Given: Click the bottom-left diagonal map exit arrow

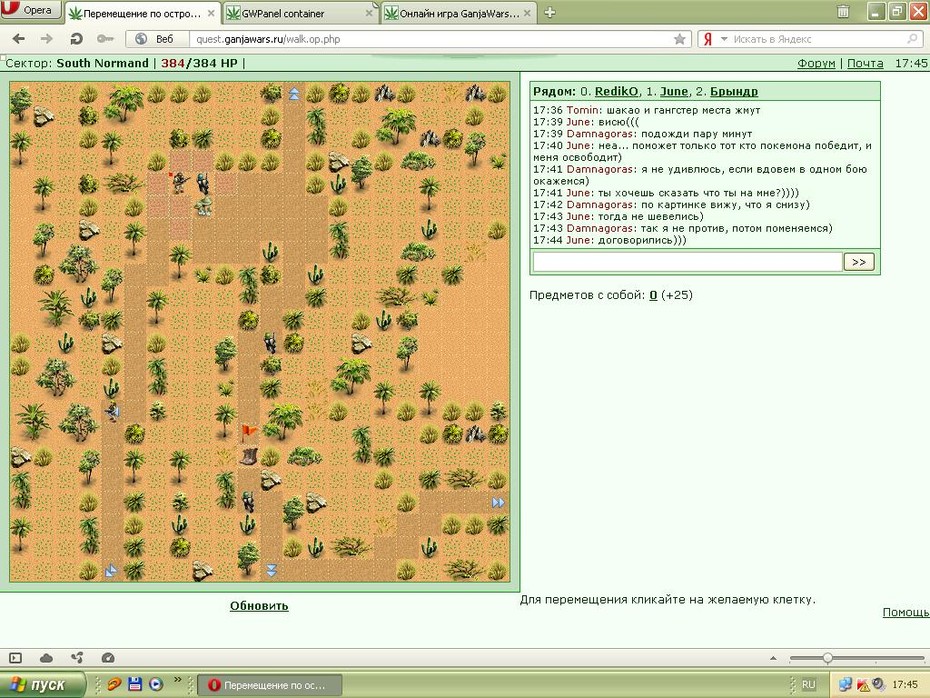Looking at the screenshot, I should [111, 571].
